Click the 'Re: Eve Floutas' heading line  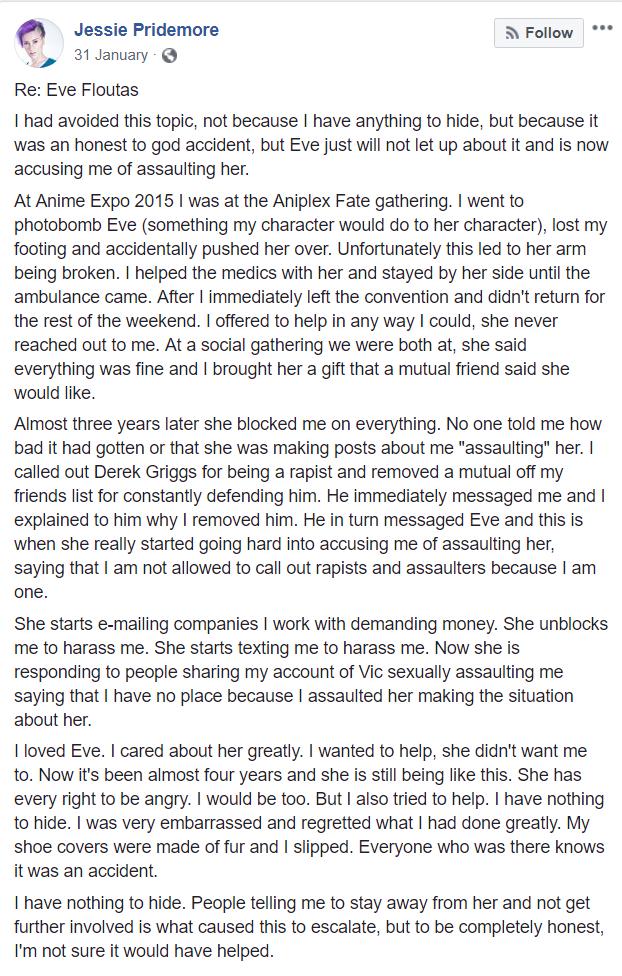pyautogui.click(x=77, y=90)
